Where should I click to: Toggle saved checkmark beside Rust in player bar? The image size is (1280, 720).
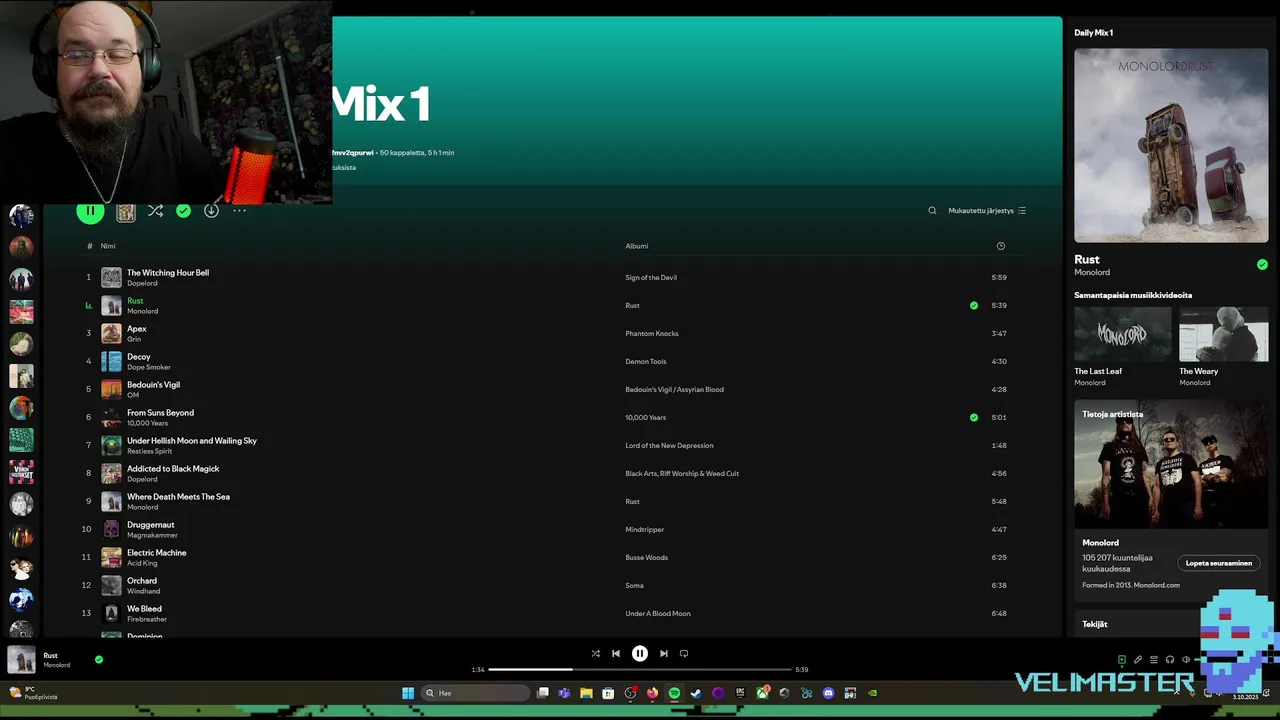[98, 660]
